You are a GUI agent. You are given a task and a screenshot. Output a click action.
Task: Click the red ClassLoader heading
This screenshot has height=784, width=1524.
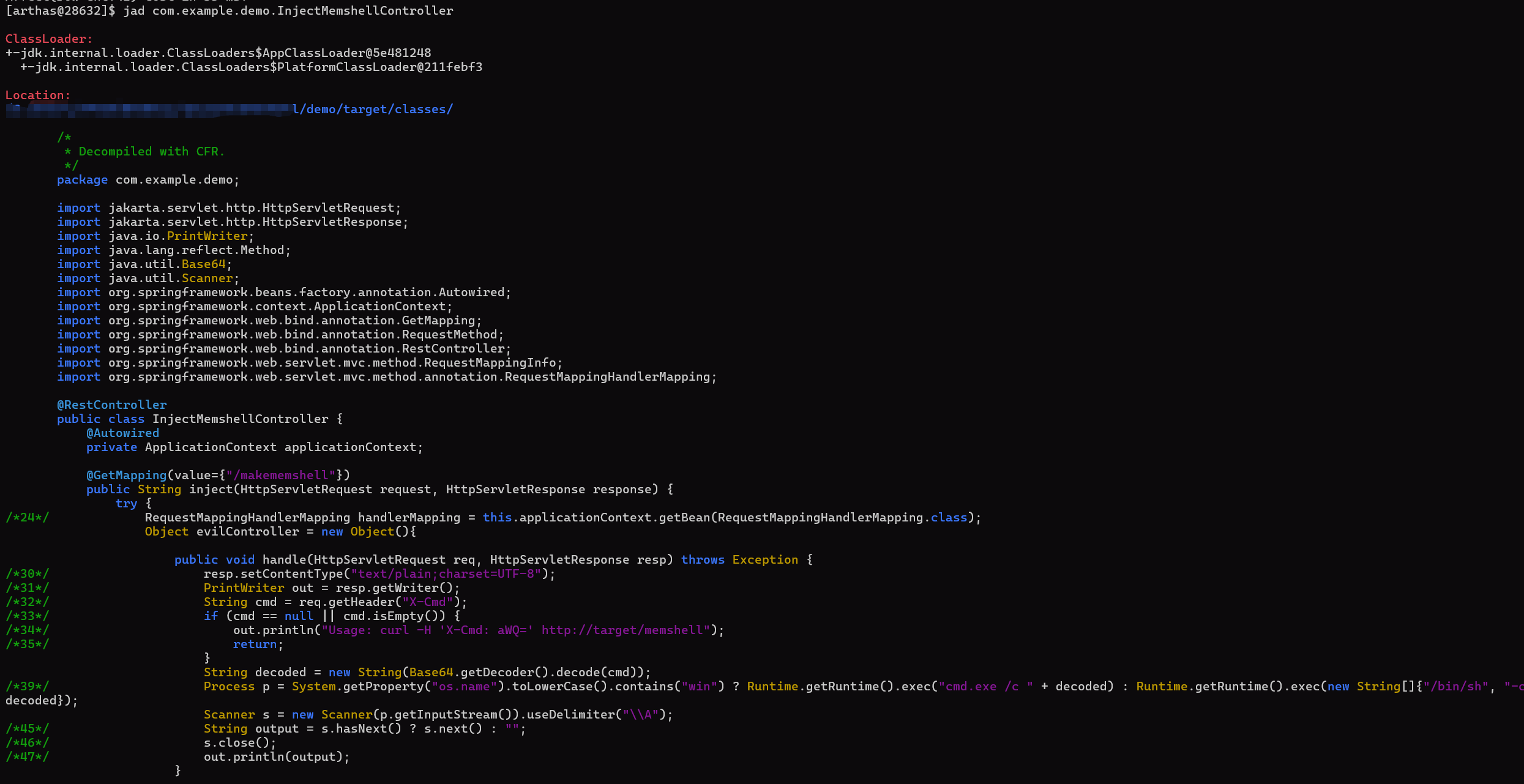point(48,39)
